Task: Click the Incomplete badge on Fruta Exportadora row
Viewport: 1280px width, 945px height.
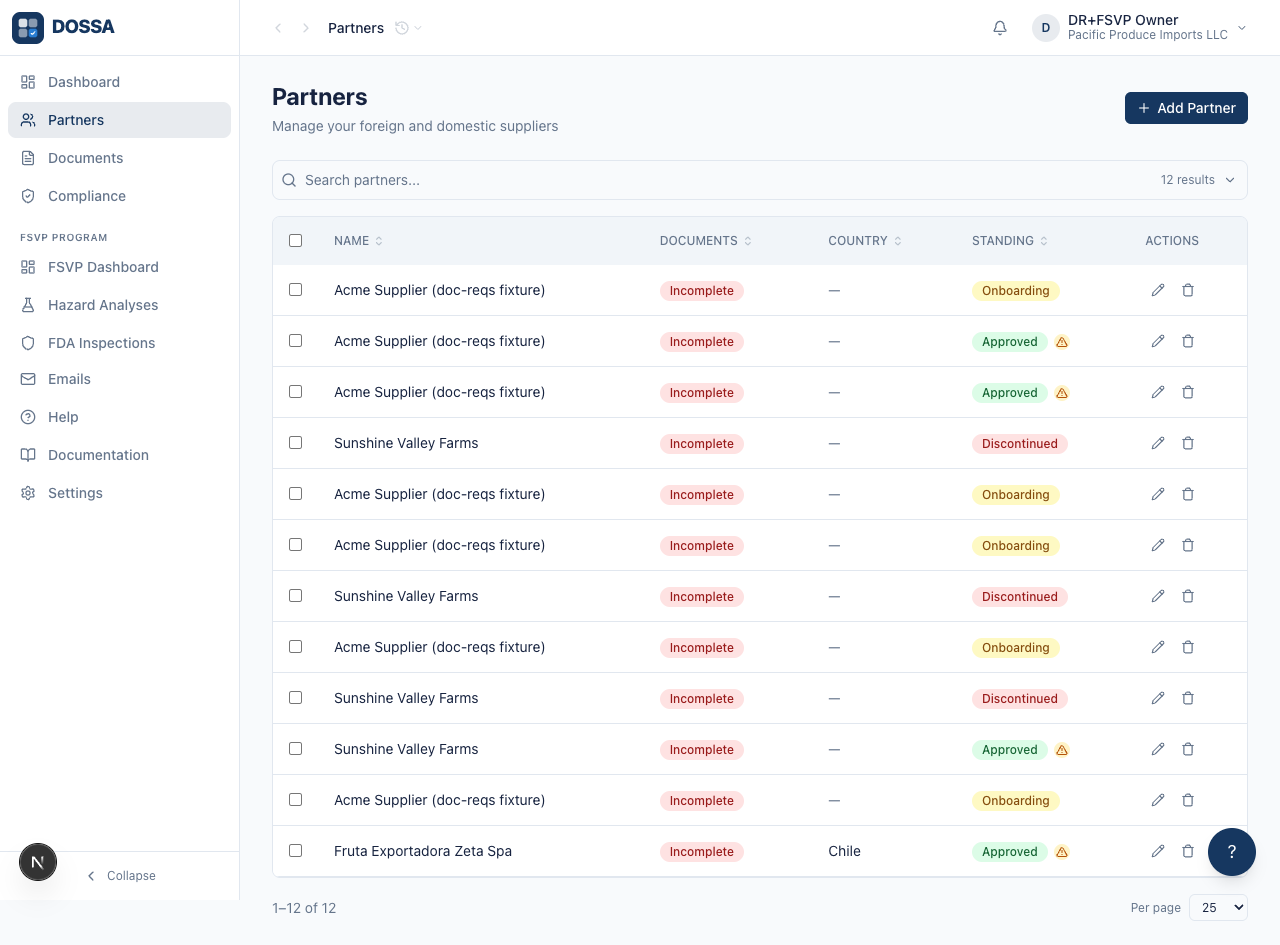Action: 702,852
